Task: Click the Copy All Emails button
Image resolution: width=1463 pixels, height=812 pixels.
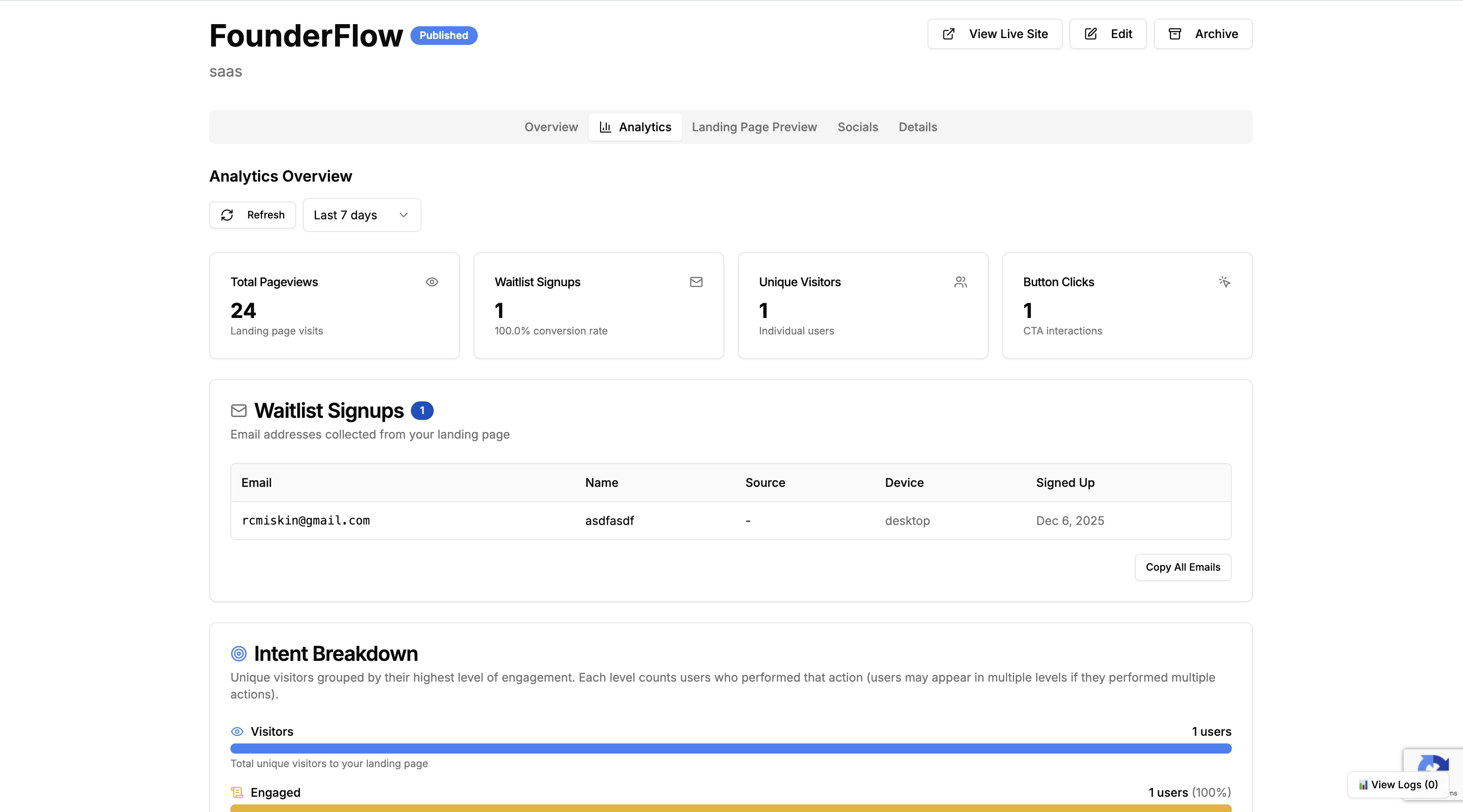Action: tap(1183, 567)
